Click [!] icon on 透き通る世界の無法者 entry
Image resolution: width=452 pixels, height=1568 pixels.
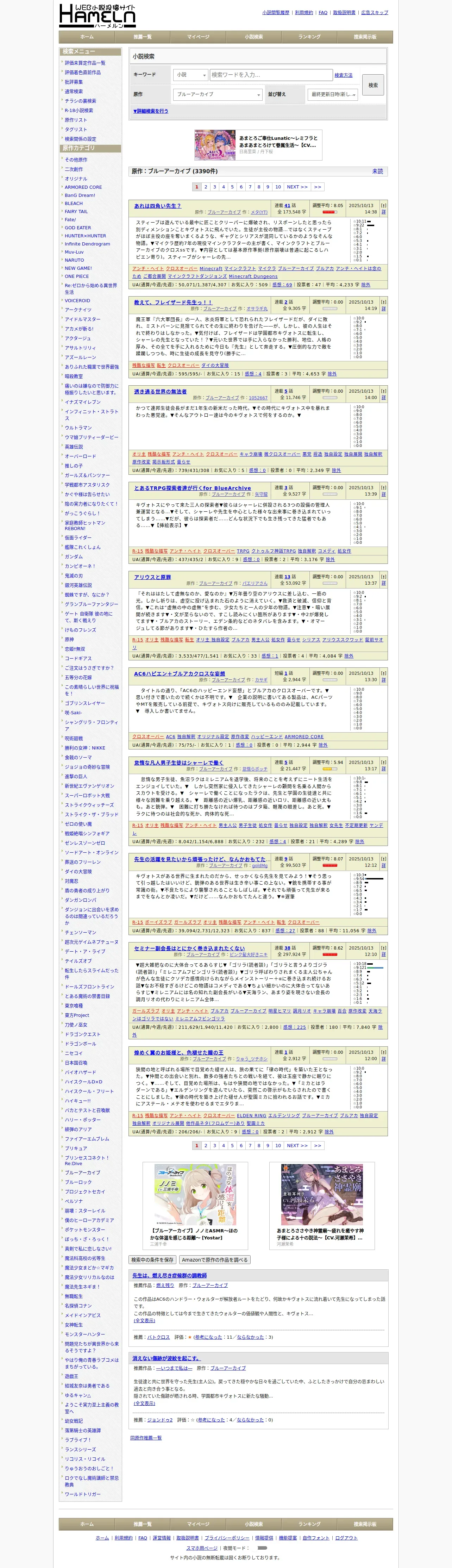point(383,391)
